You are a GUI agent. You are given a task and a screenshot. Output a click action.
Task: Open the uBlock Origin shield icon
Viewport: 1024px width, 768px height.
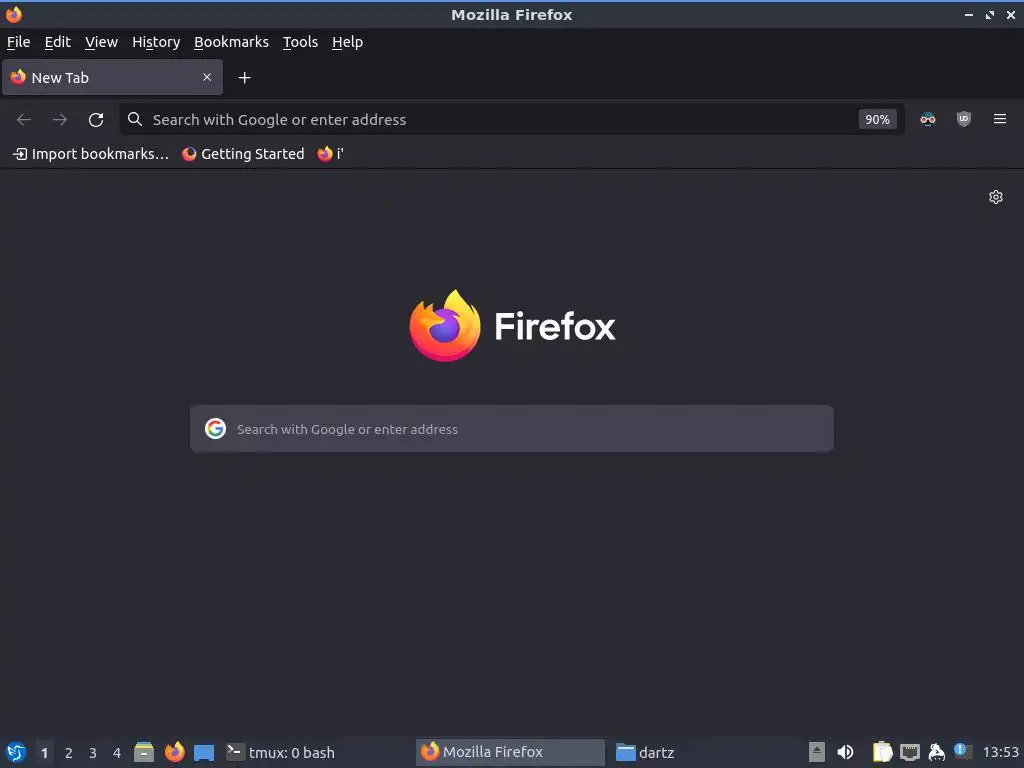[963, 119]
